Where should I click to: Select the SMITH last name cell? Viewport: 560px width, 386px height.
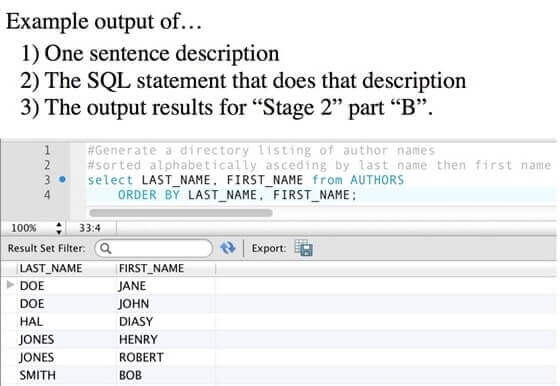[38, 375]
